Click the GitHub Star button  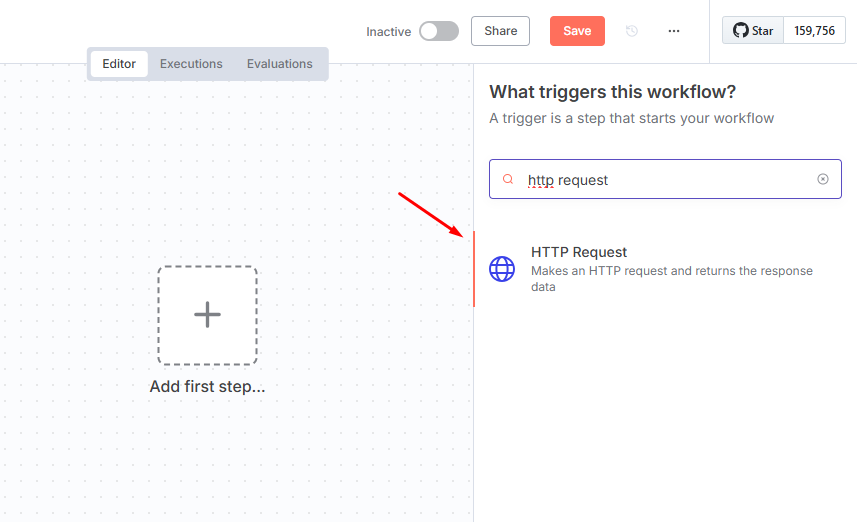coord(753,31)
